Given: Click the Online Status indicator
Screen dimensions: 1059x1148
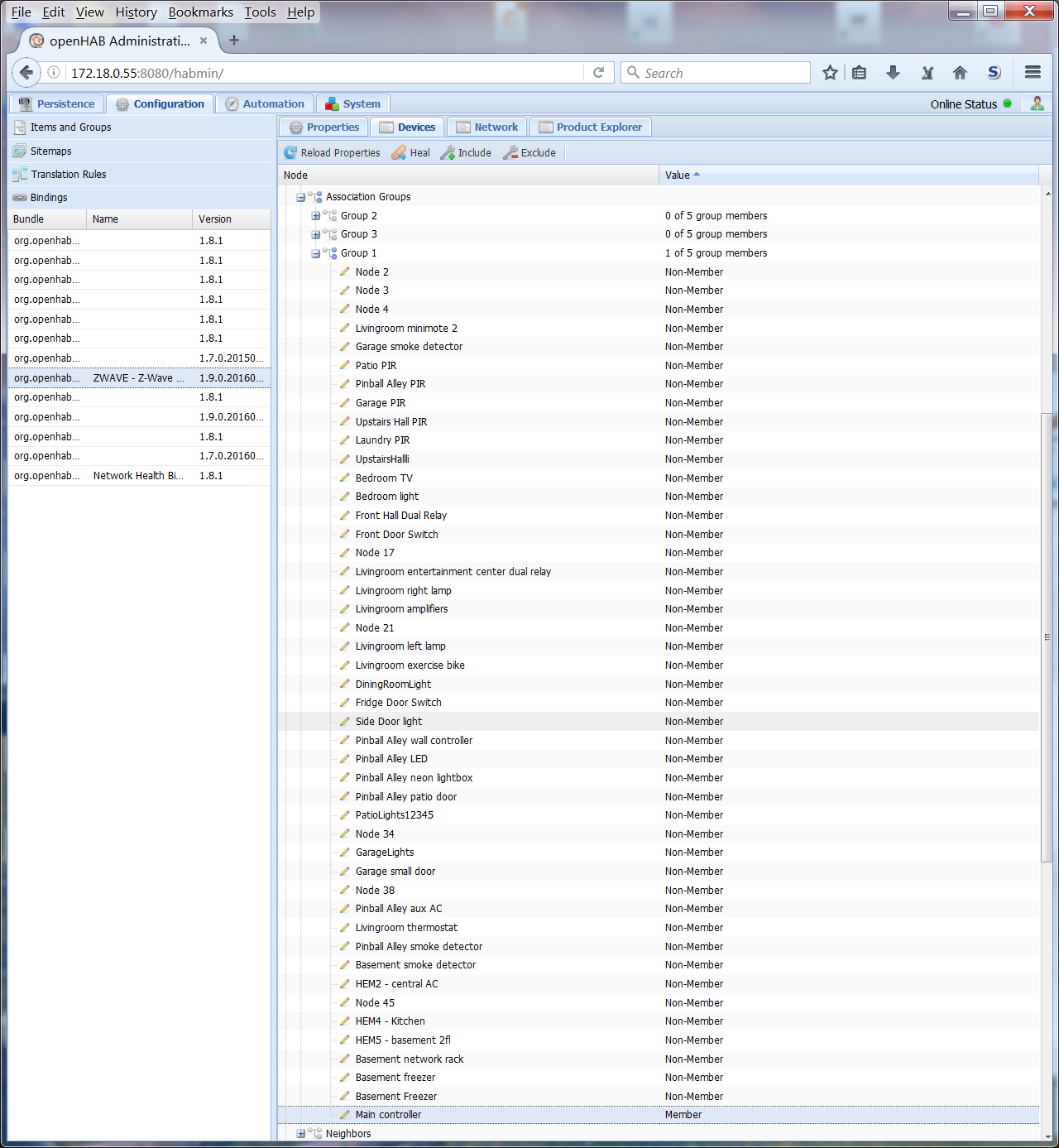Looking at the screenshot, I should 1008,103.
